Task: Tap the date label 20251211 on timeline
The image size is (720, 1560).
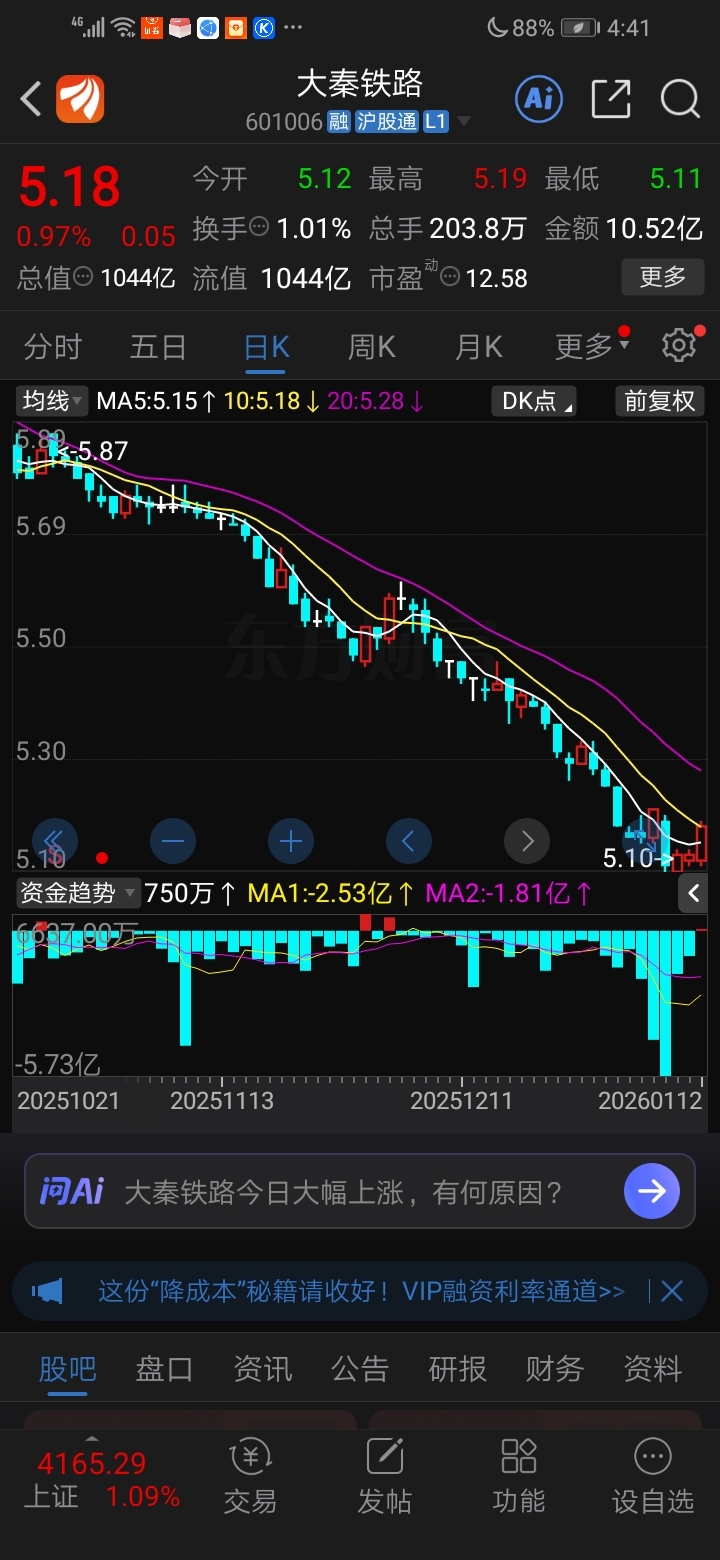Action: pos(461,1101)
